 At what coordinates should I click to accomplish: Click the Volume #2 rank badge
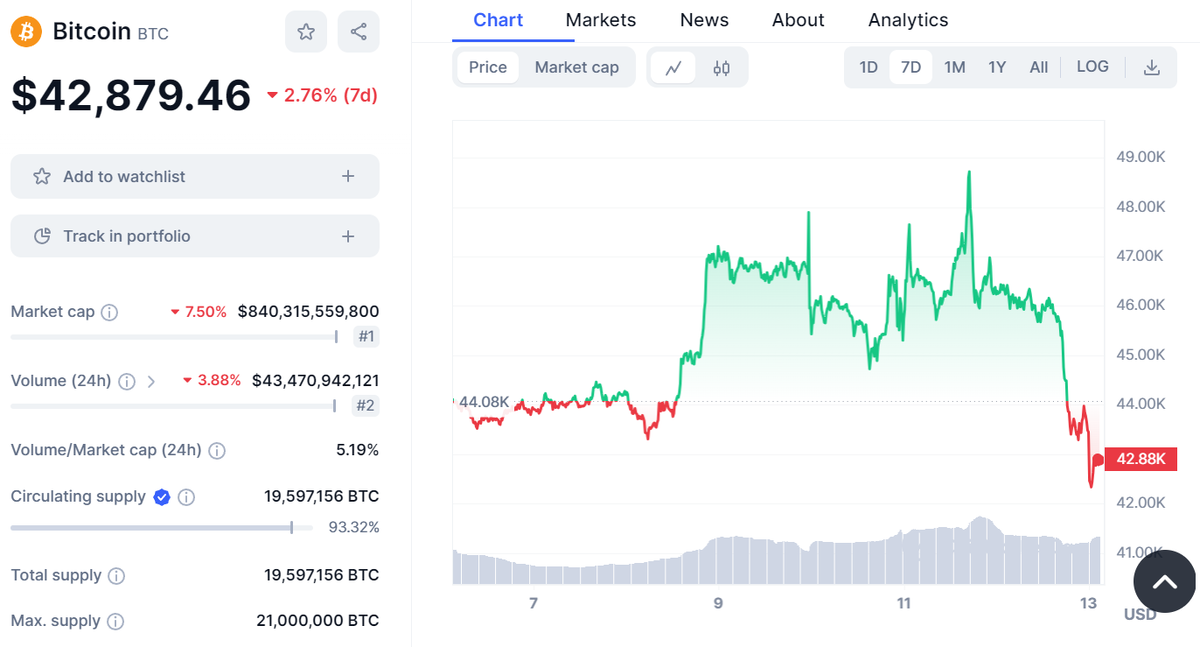tap(366, 406)
